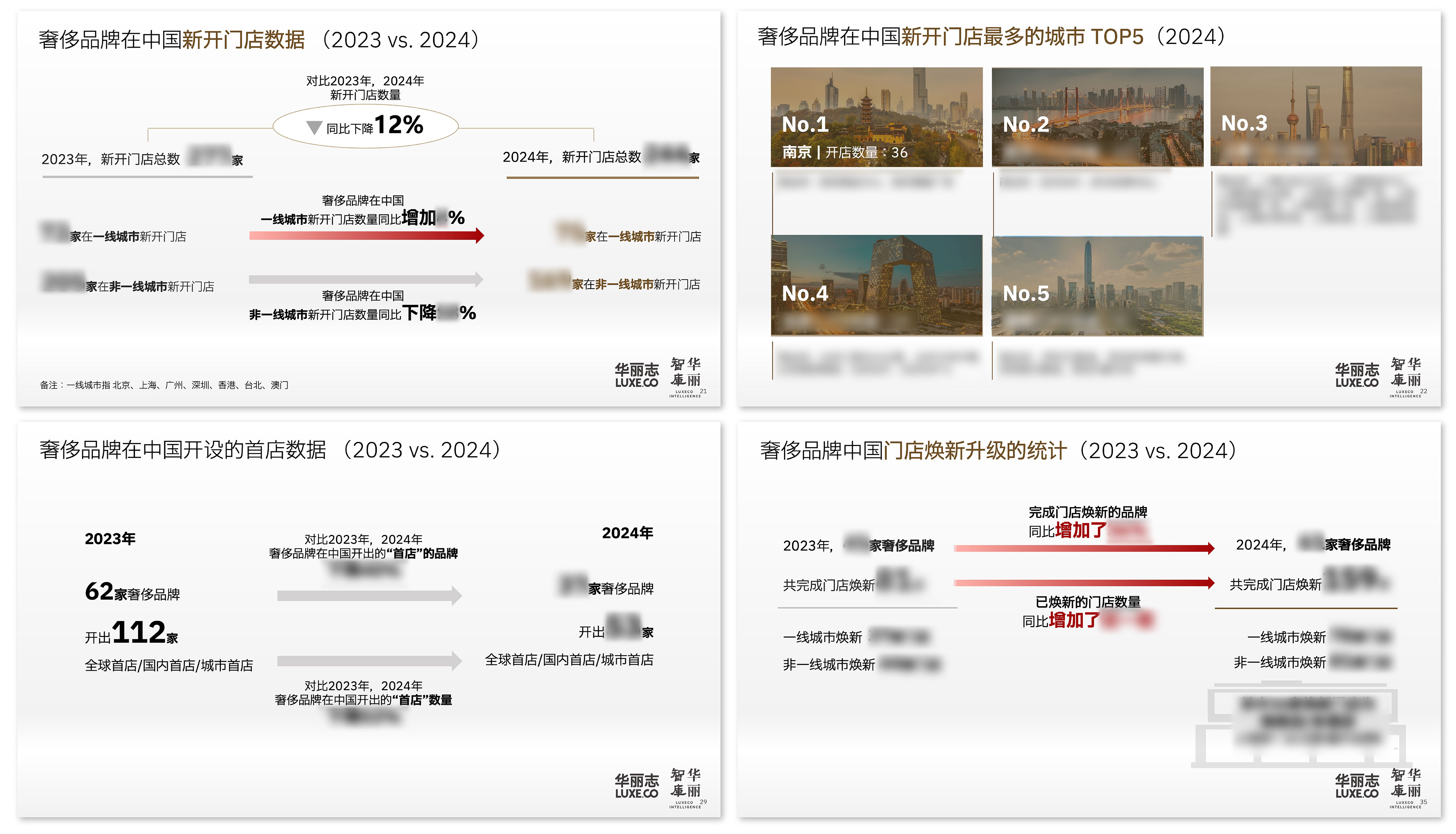The height and width of the screenshot is (834, 1456).
Task: Click the 同比下降12% oval callout
Action: click(365, 126)
